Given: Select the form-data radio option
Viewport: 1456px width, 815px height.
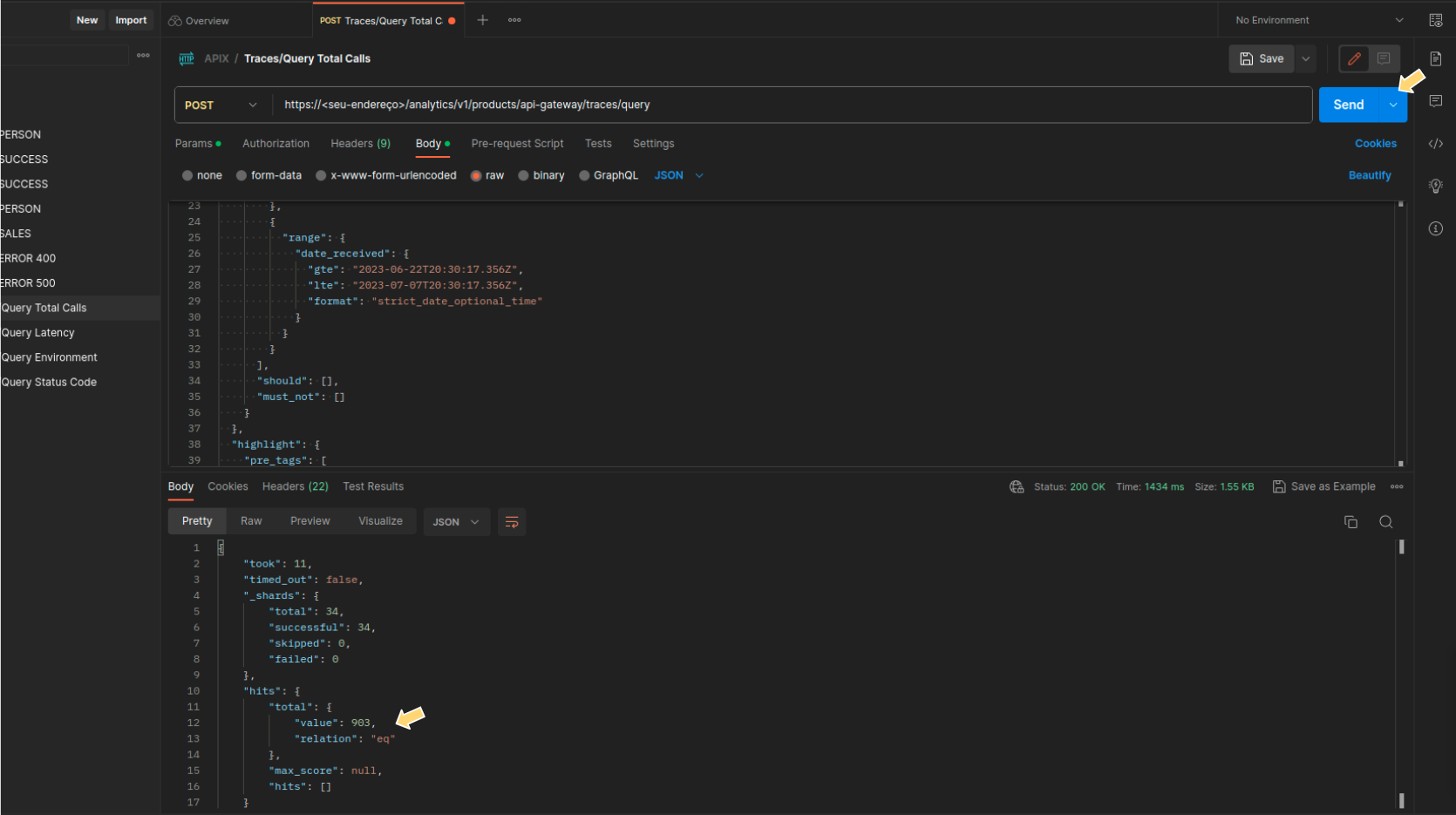Looking at the screenshot, I should 242,176.
